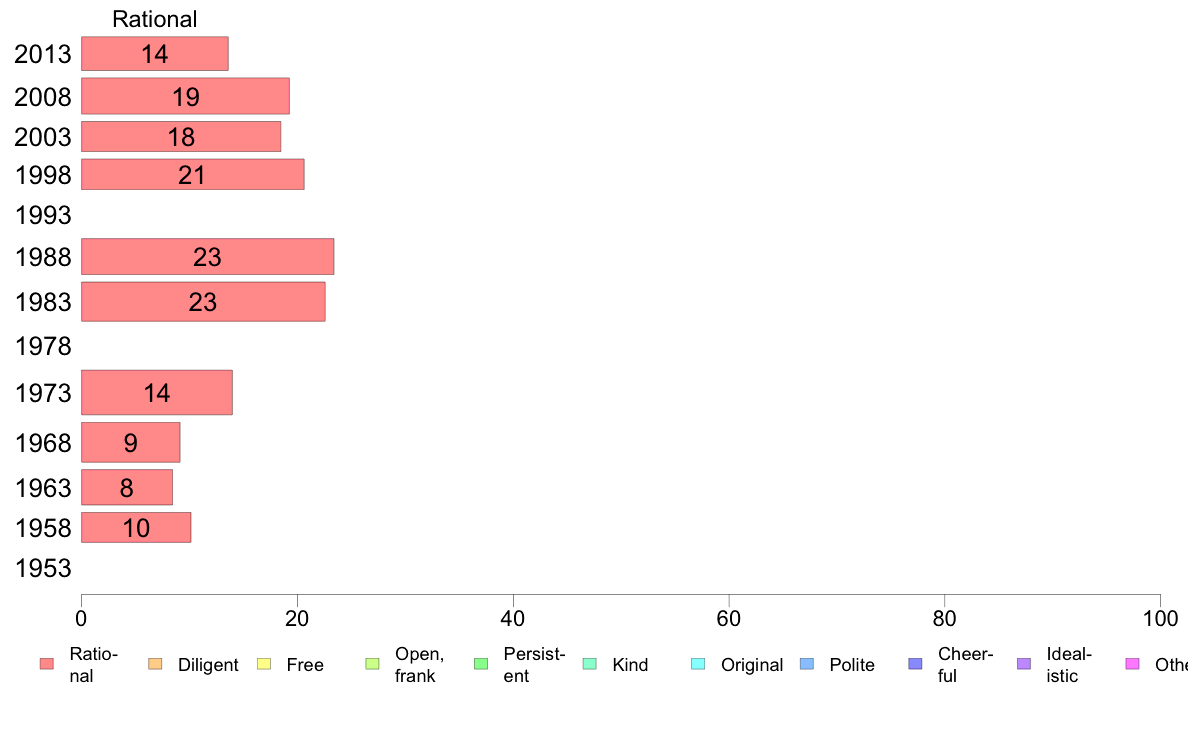Select the 1963 bar showing 8
This screenshot has height=736, width=1188.
pos(127,487)
